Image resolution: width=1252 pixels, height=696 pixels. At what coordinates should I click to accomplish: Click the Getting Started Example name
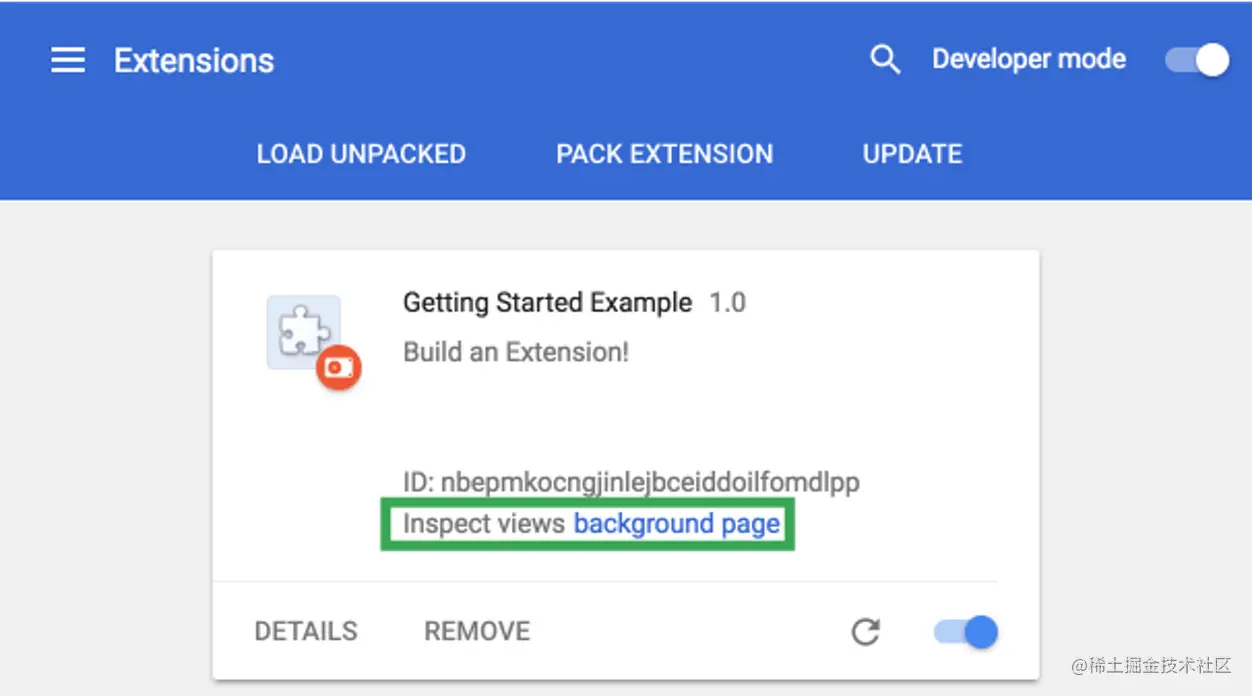(x=547, y=302)
